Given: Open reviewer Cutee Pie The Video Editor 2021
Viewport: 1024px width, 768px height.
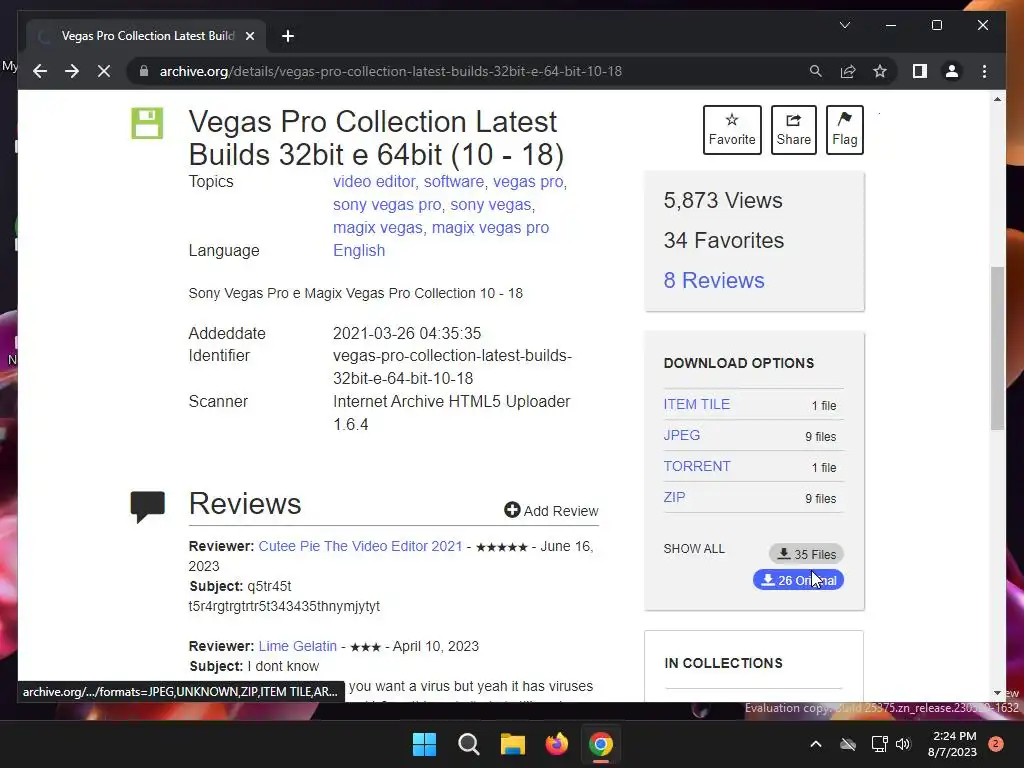Looking at the screenshot, I should tap(360, 546).
